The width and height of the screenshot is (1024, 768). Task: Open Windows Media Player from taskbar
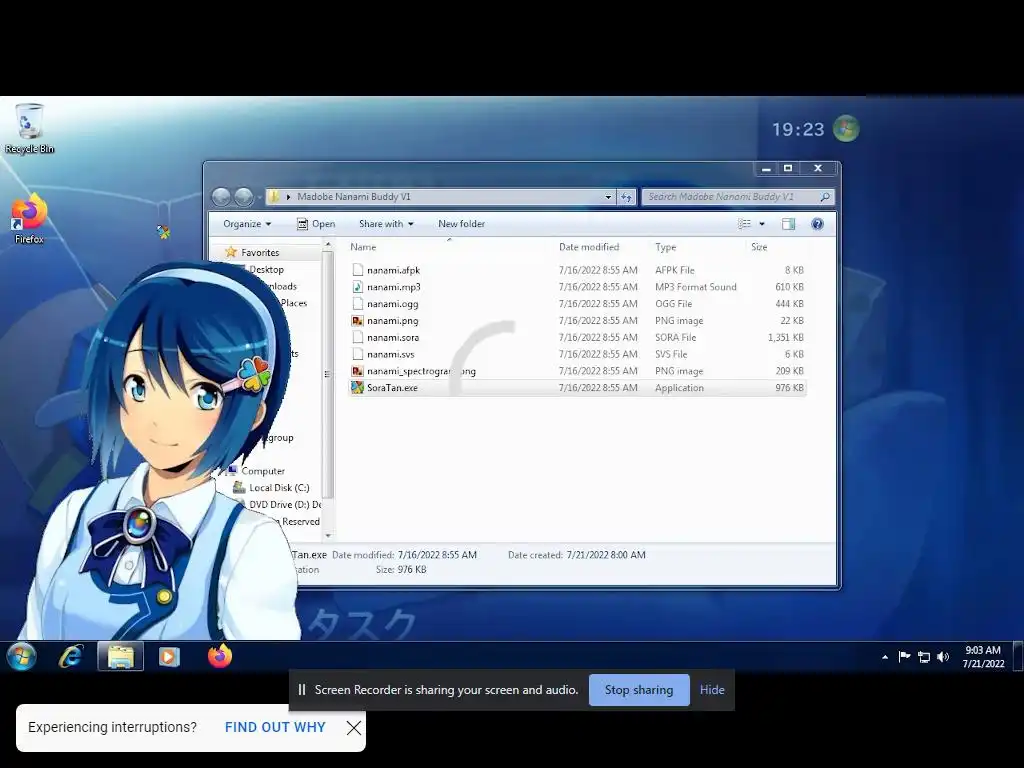tap(169, 656)
